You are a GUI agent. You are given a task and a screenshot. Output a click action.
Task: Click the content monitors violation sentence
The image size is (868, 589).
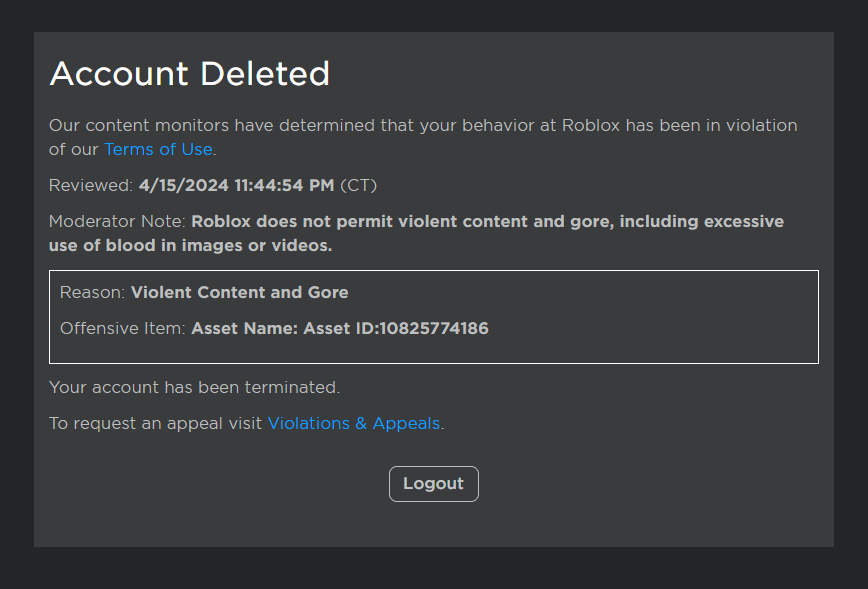click(x=423, y=137)
